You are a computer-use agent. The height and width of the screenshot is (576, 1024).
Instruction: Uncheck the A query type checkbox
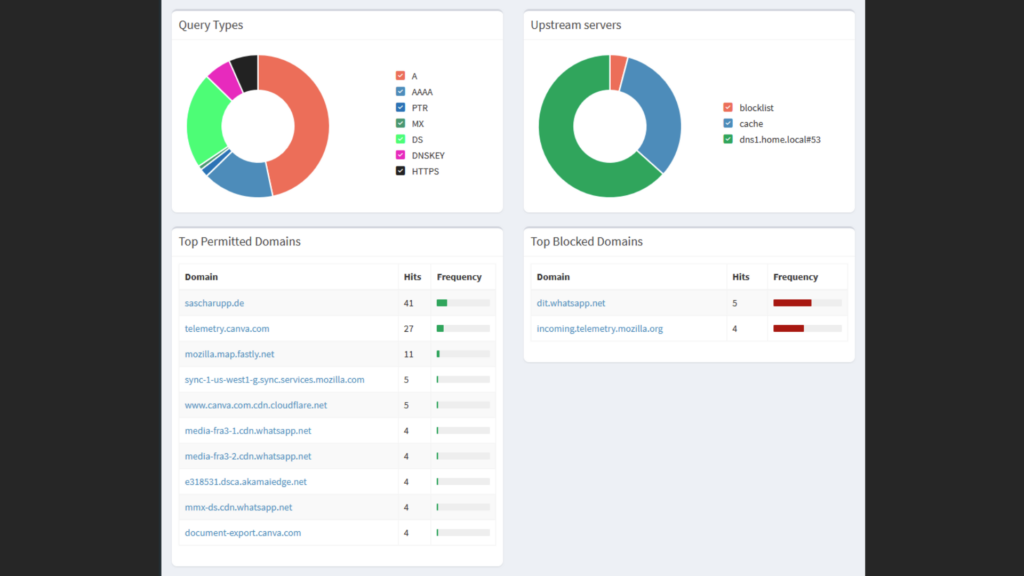pos(400,76)
